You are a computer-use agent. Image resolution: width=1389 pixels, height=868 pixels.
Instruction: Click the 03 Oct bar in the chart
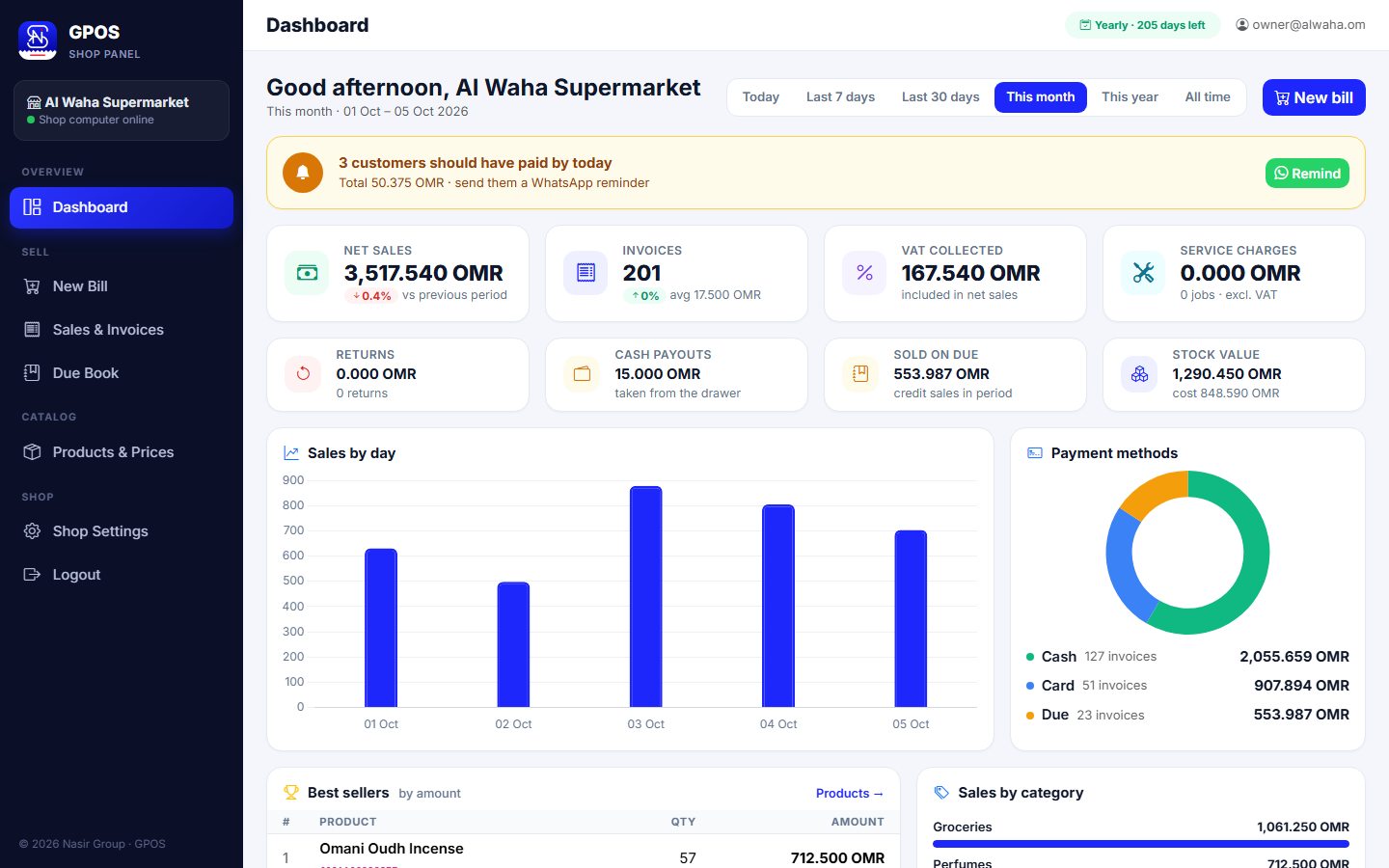pyautogui.click(x=646, y=597)
